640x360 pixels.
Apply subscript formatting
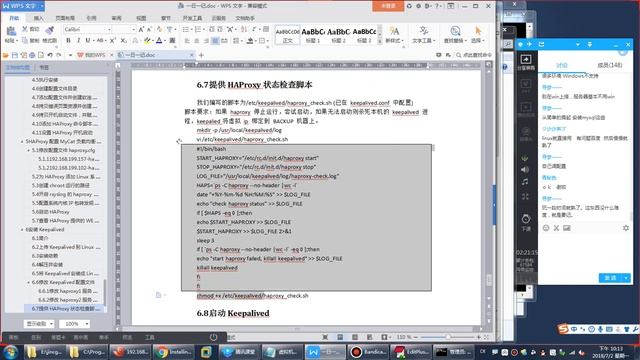coord(123,40)
